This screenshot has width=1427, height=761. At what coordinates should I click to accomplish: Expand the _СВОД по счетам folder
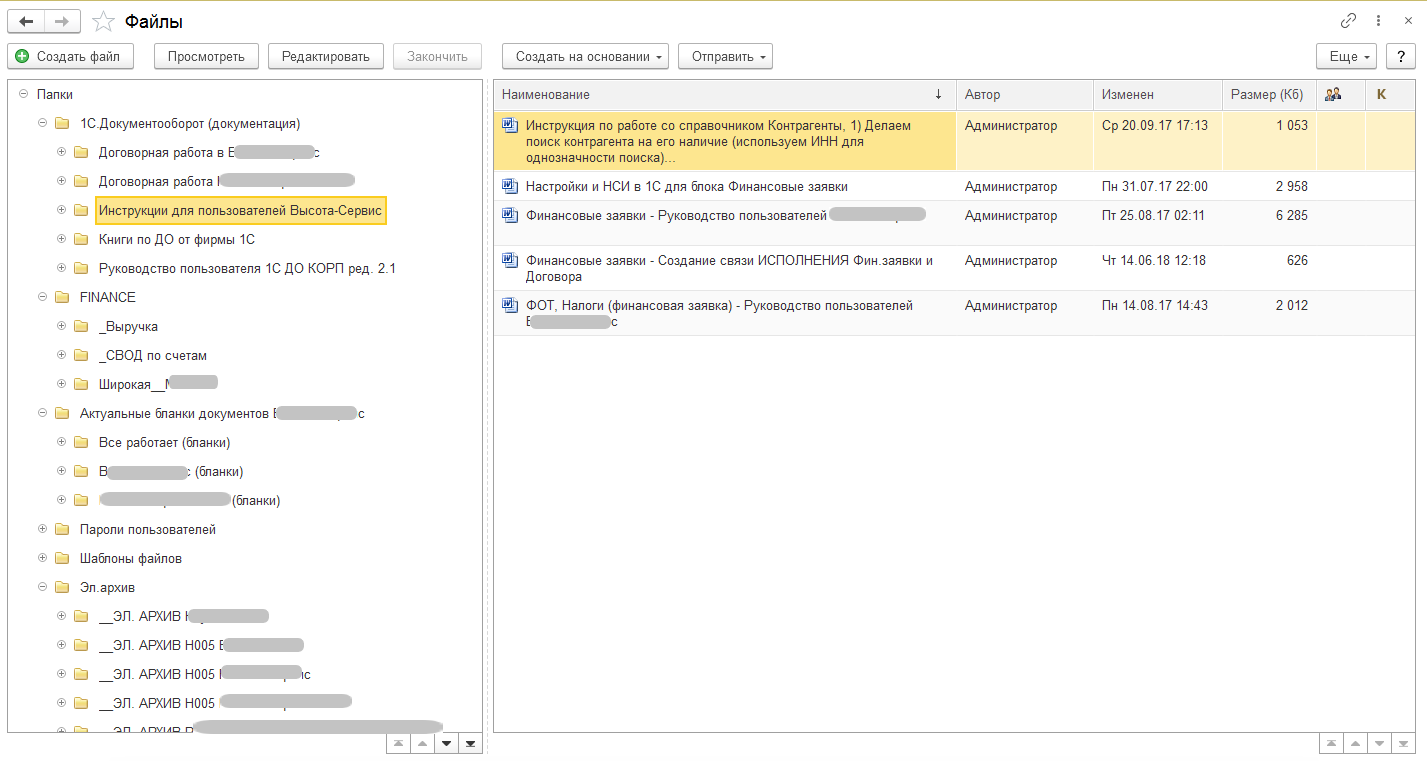61,356
